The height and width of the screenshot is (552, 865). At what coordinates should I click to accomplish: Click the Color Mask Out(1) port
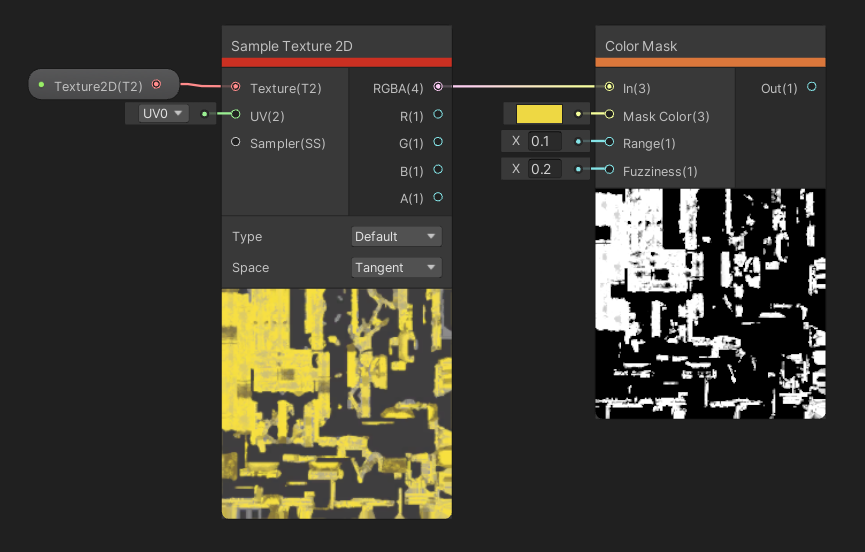811,88
